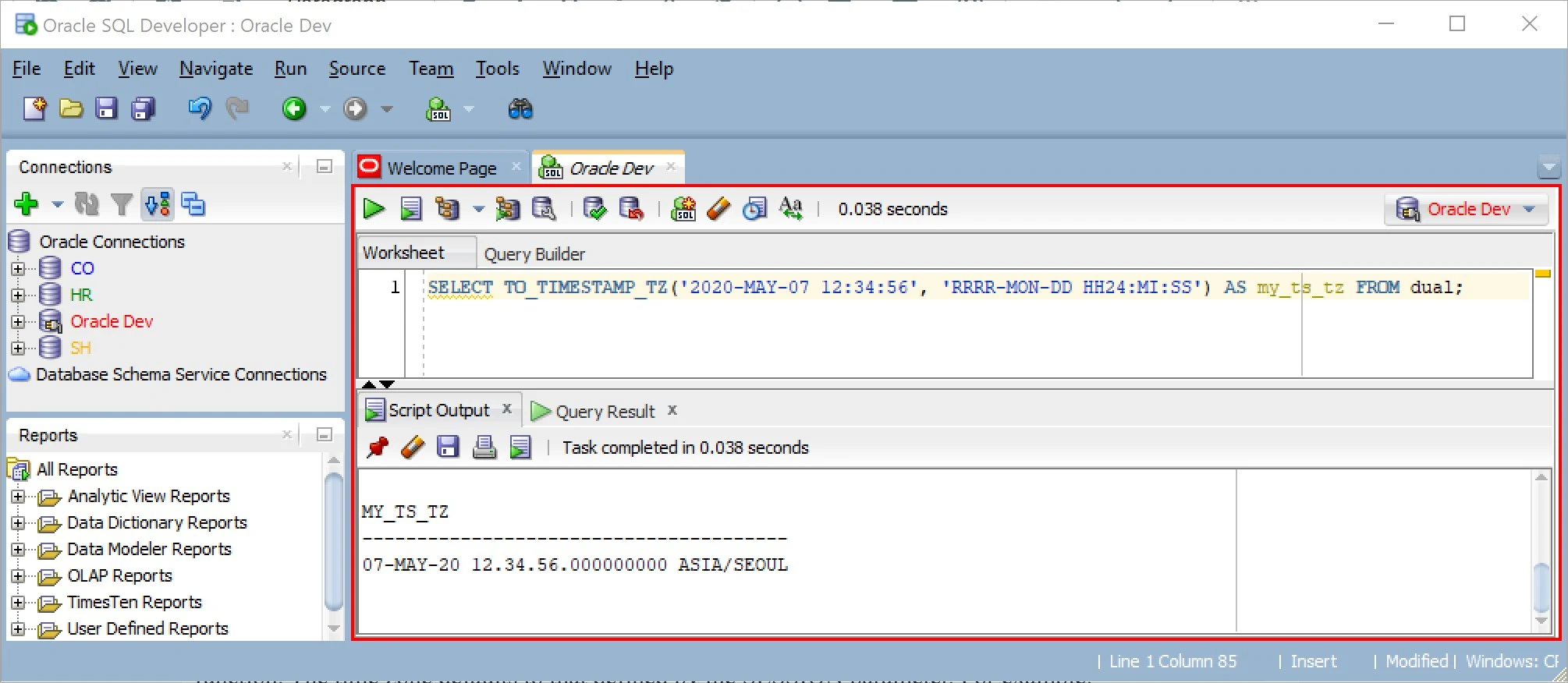Click the green Back navigation icon
Image resolution: width=1568 pixels, height=683 pixels.
[x=294, y=109]
